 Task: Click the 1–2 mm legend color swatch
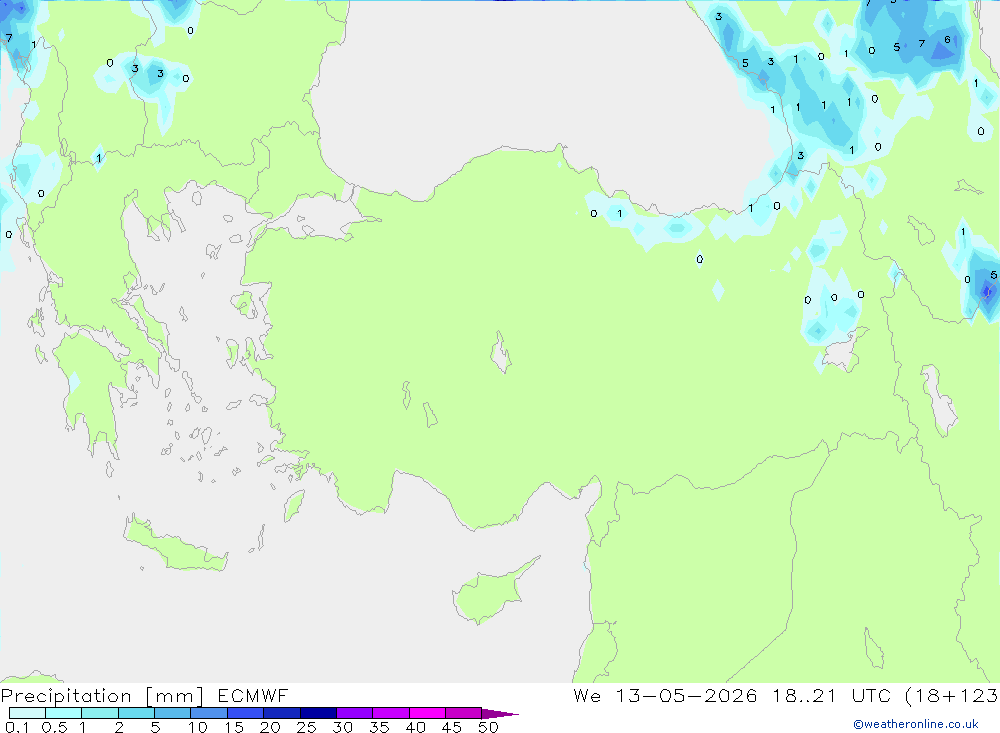pos(100,713)
